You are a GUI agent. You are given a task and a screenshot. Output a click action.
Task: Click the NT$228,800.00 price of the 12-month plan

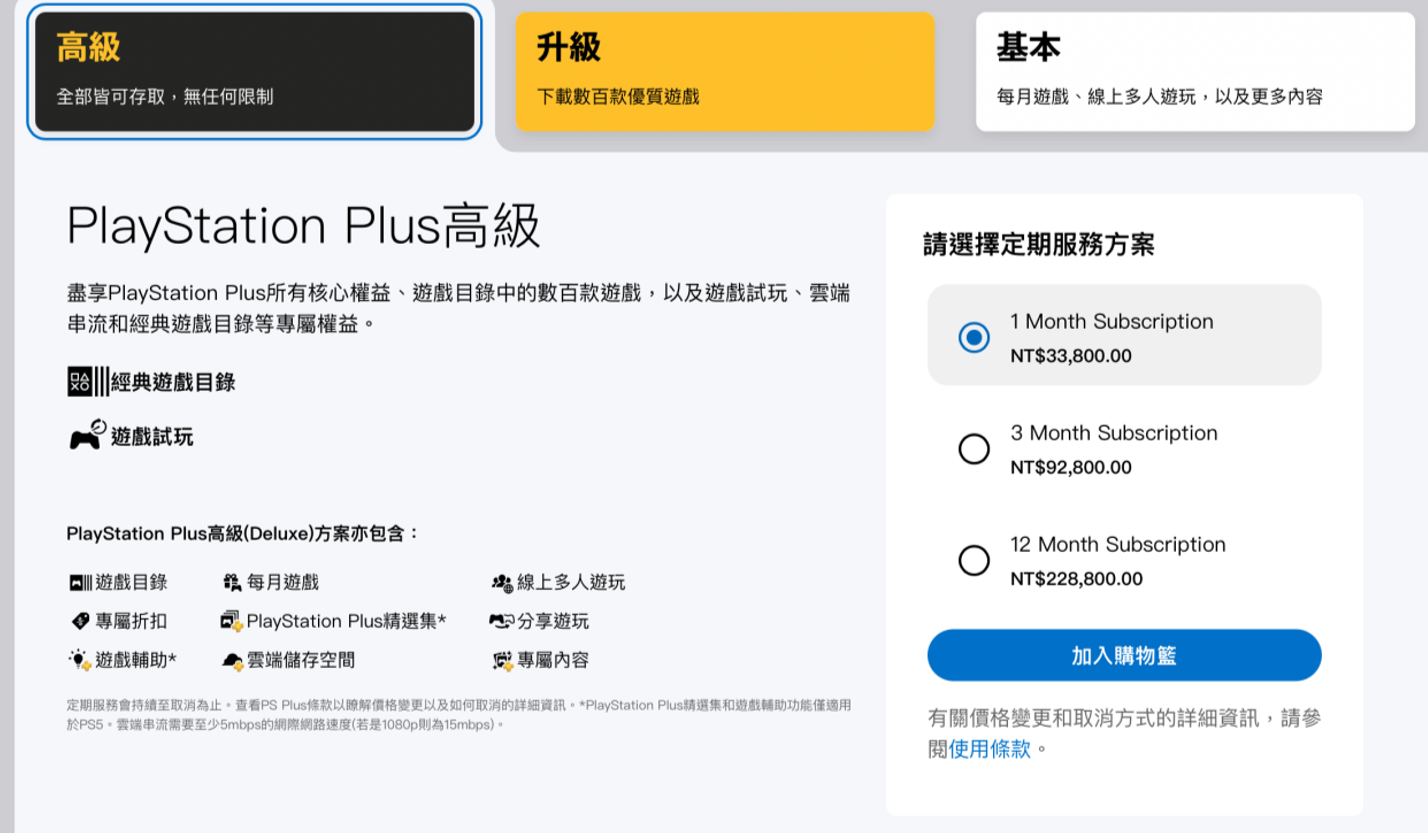(x=1077, y=579)
